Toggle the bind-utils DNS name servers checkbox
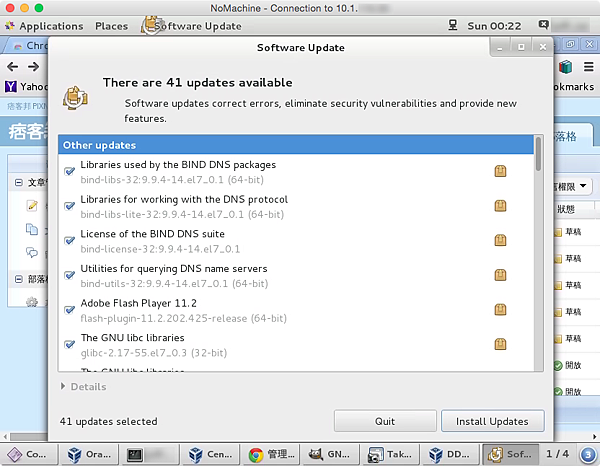This screenshot has width=600, height=466. coord(69,275)
